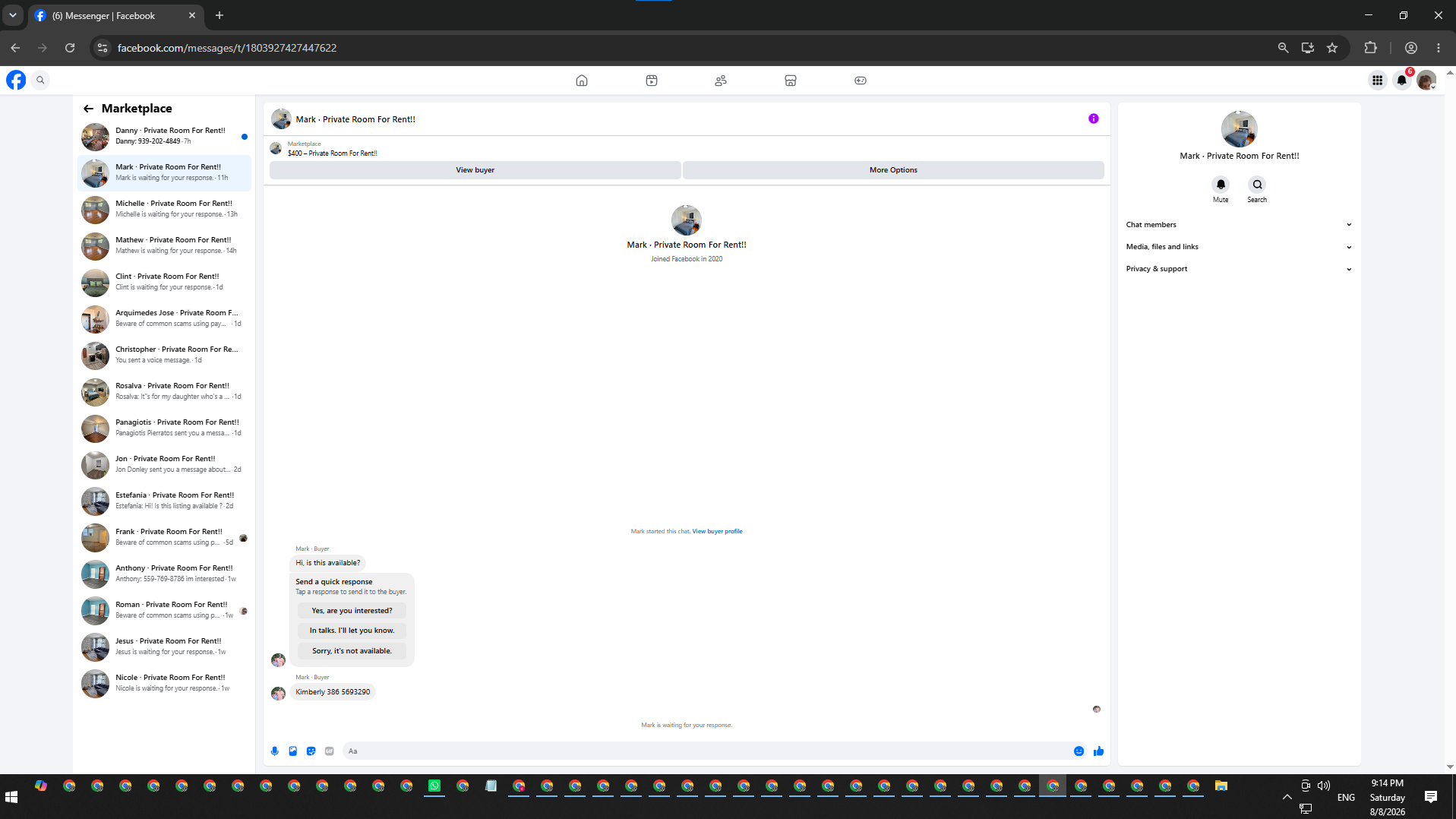The image size is (1456, 819).
Task: Open the $400 Private Room listing thumbnail
Action: [276, 149]
